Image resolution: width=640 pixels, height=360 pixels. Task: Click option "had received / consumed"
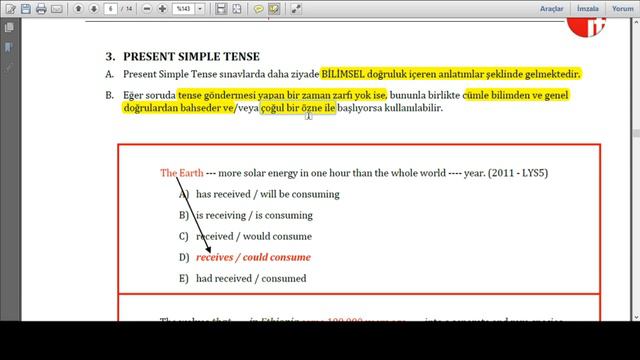click(251, 278)
